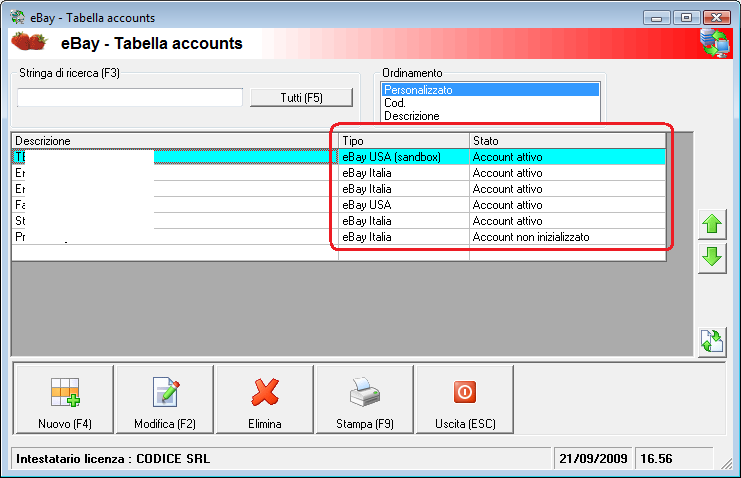The width and height of the screenshot is (741, 478).
Task: Select Cod. in Ordinamento list
Action: pos(490,103)
